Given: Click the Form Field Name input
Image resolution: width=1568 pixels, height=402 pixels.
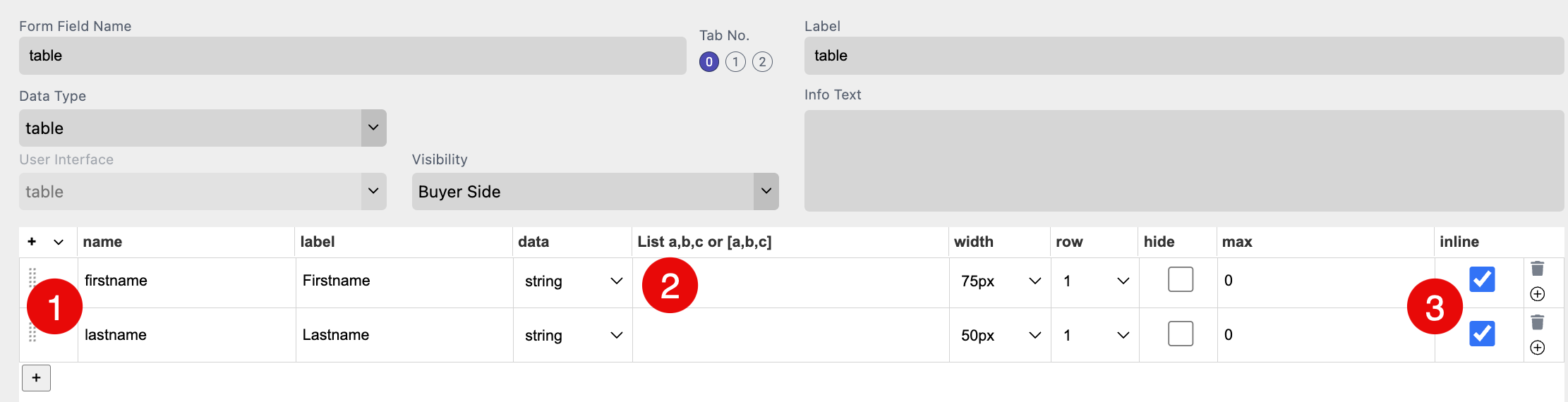Looking at the screenshot, I should click(353, 56).
